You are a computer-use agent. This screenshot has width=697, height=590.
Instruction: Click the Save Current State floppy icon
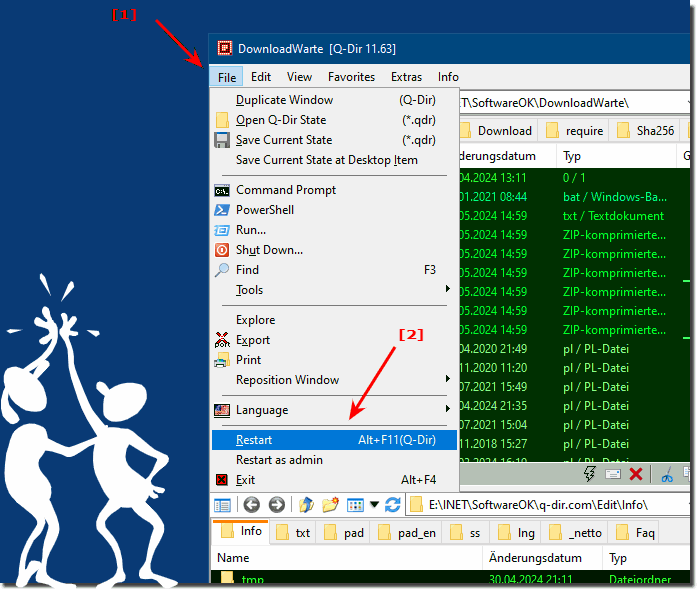point(222,140)
